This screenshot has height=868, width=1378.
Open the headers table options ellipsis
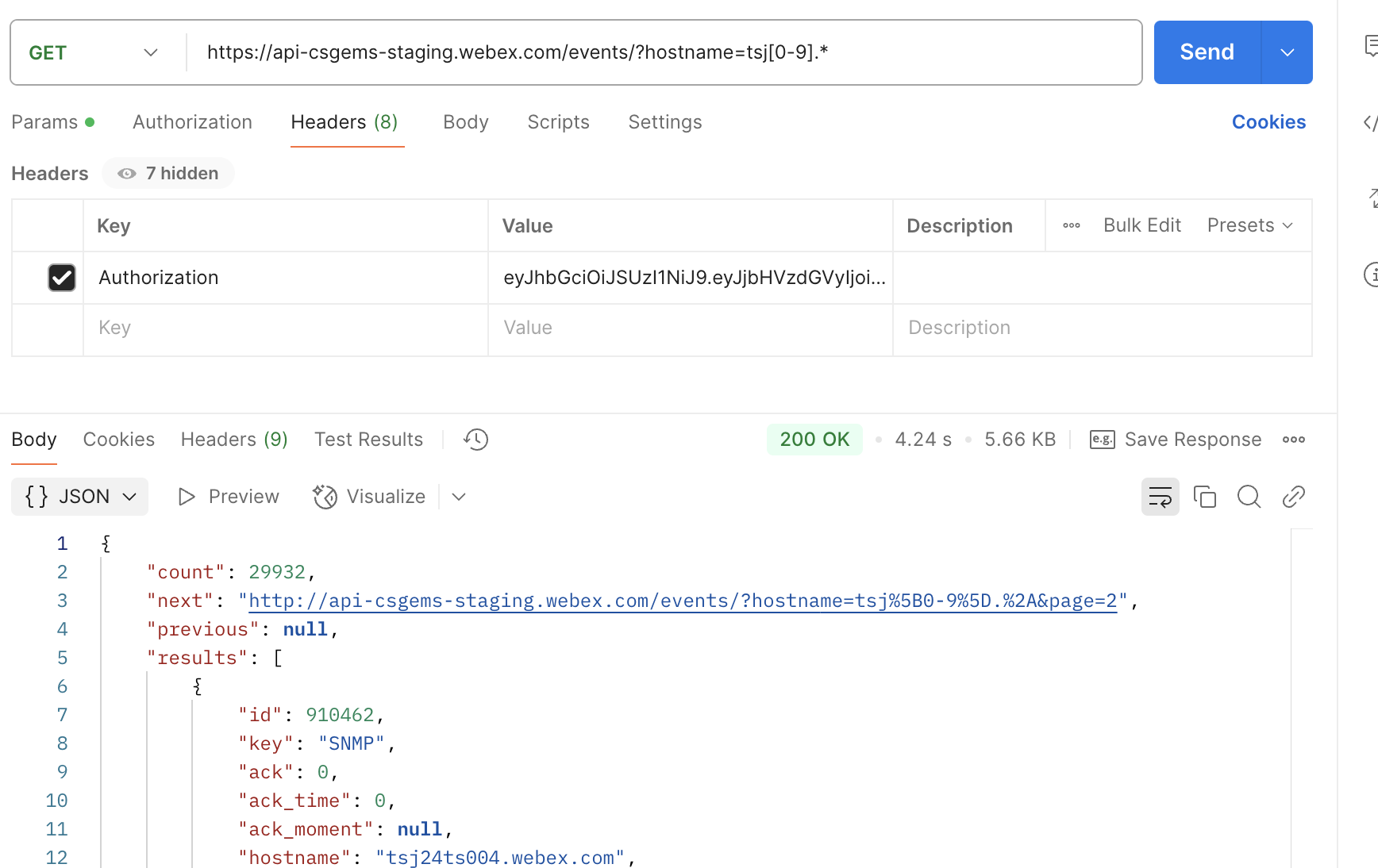click(1072, 225)
